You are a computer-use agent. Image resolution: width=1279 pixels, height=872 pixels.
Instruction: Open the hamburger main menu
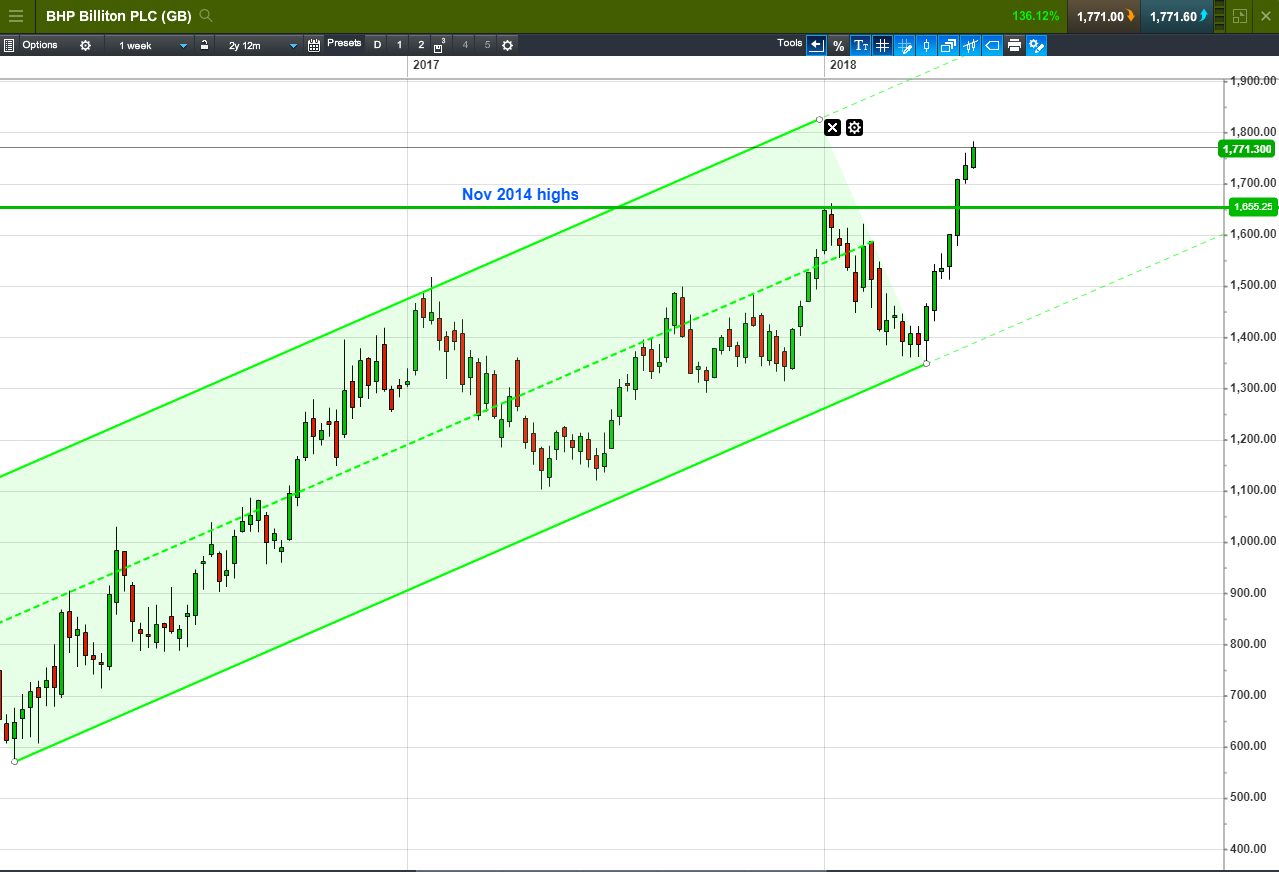(x=16, y=16)
